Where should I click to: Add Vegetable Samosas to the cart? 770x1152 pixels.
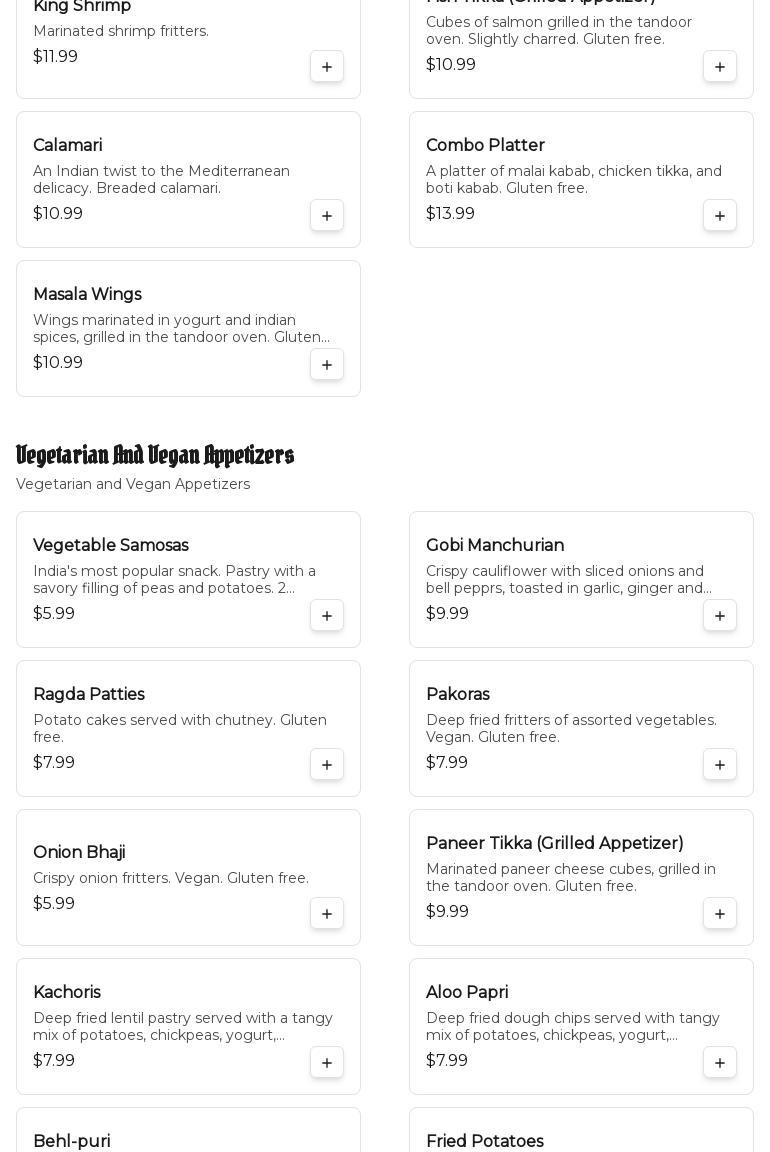pos(327,616)
